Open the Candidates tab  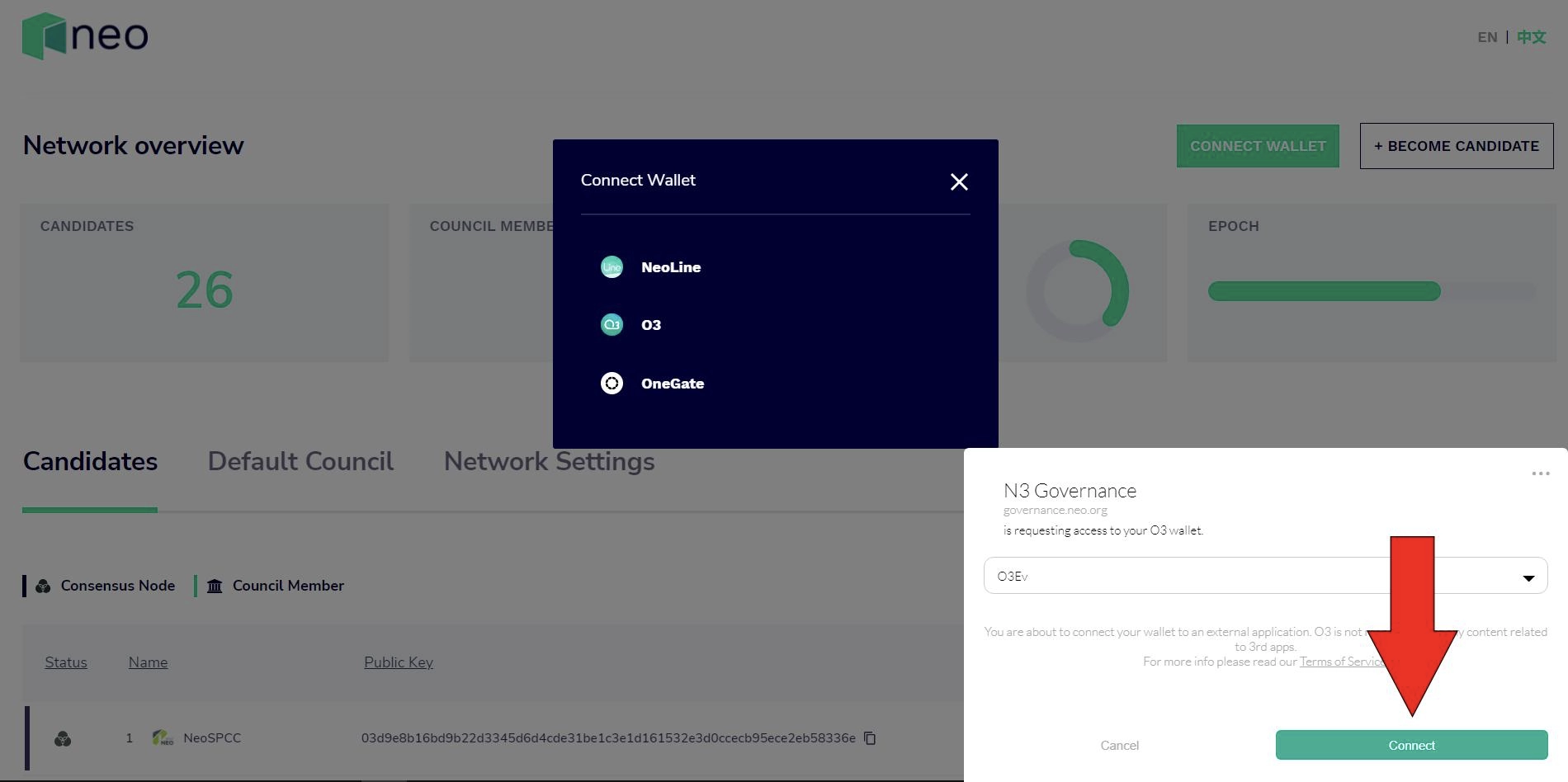pyautogui.click(x=90, y=461)
